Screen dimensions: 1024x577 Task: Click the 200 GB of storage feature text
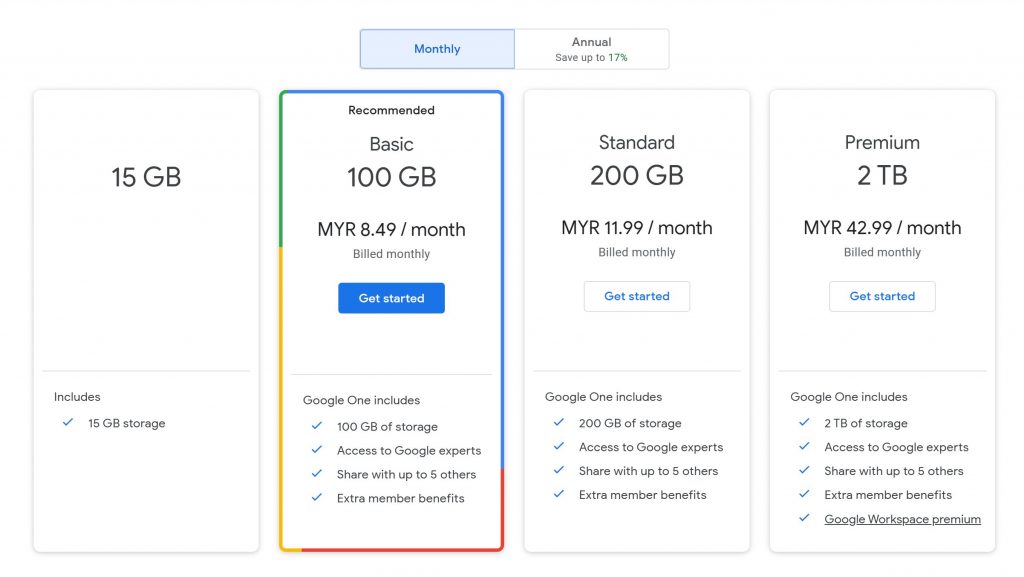tap(630, 423)
